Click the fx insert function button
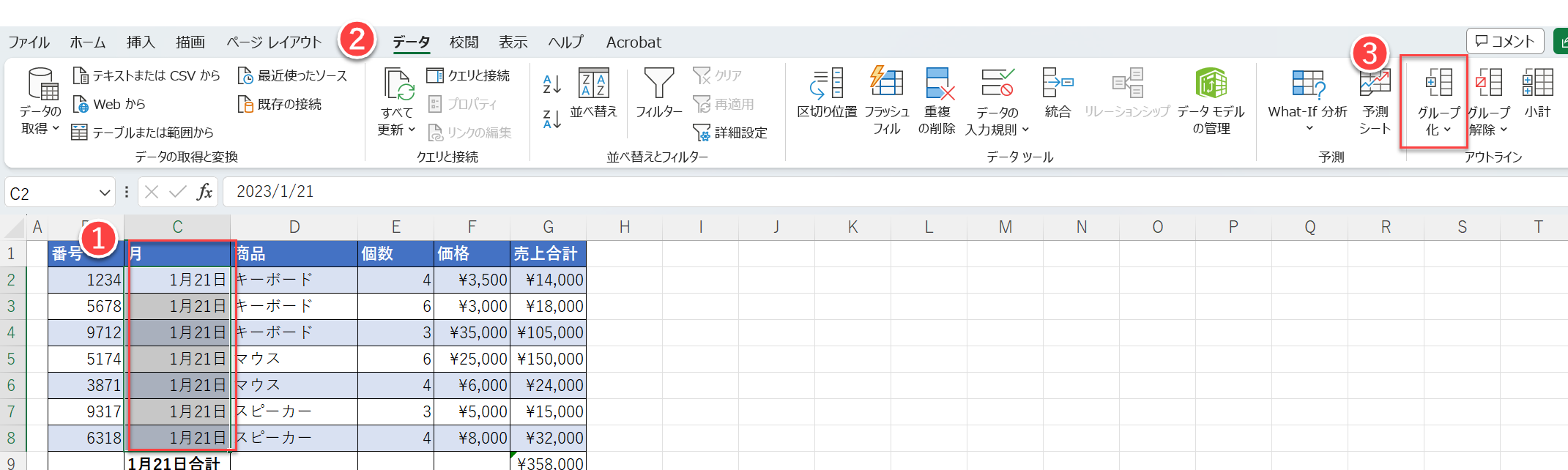The width and height of the screenshot is (1568, 470). (204, 192)
